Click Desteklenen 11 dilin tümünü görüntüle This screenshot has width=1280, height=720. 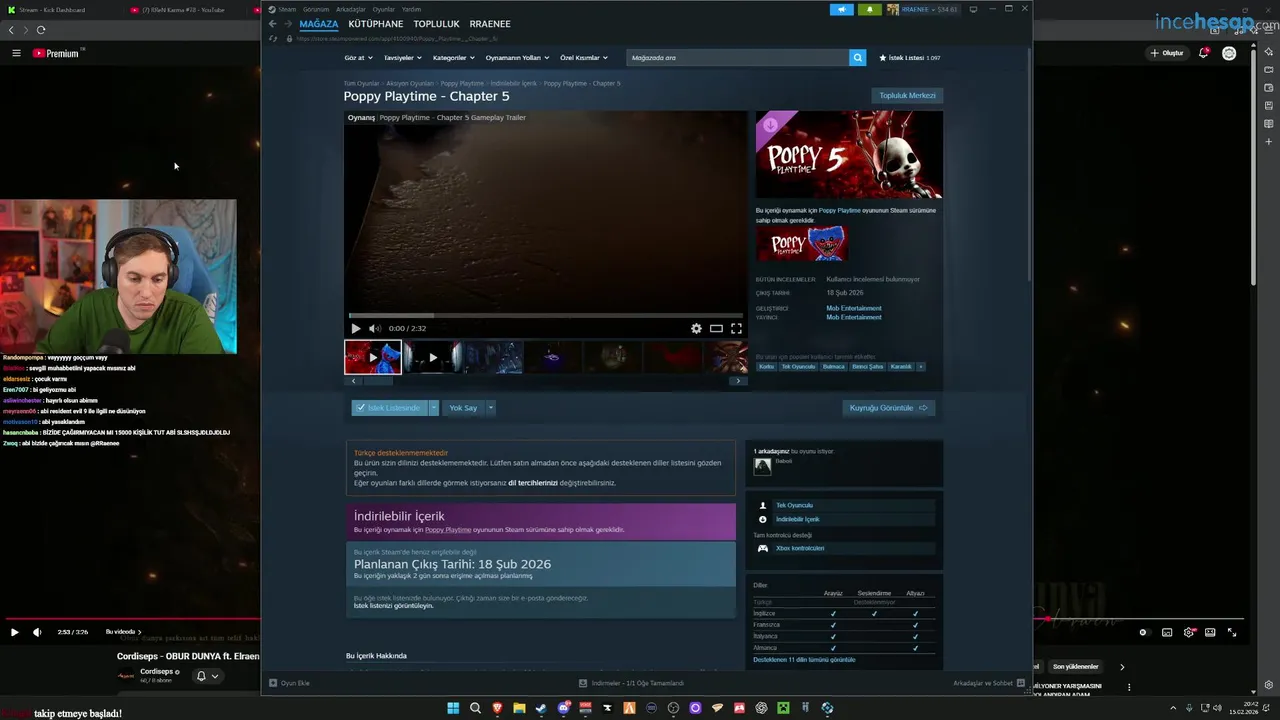coord(804,660)
